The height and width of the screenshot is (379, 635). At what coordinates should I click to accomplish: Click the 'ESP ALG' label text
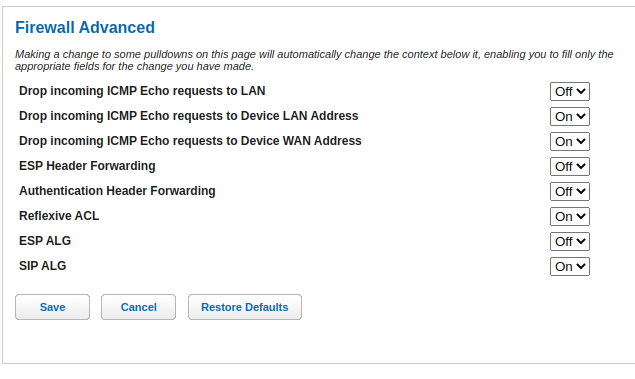coord(45,241)
